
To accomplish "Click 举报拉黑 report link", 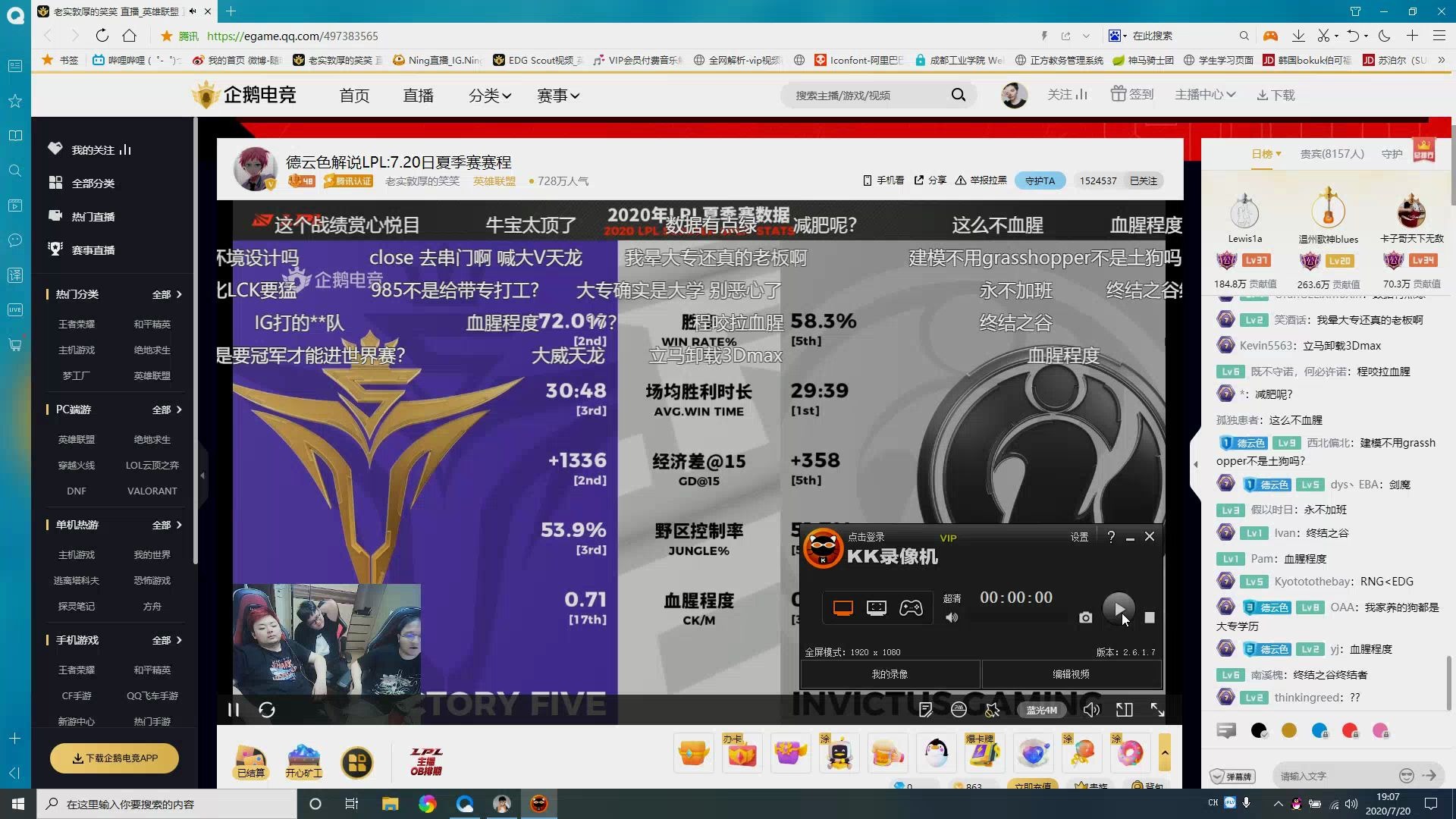I will (x=981, y=180).
